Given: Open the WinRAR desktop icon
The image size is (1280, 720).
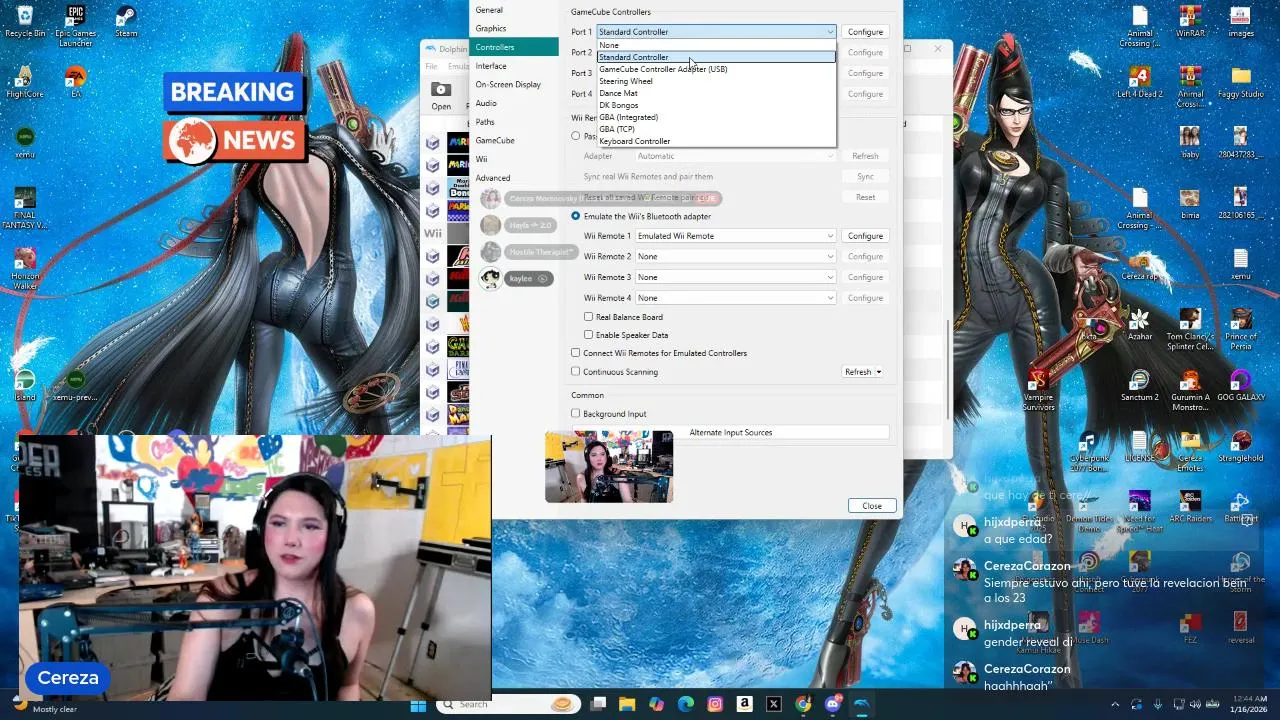Looking at the screenshot, I should (x=1190, y=21).
